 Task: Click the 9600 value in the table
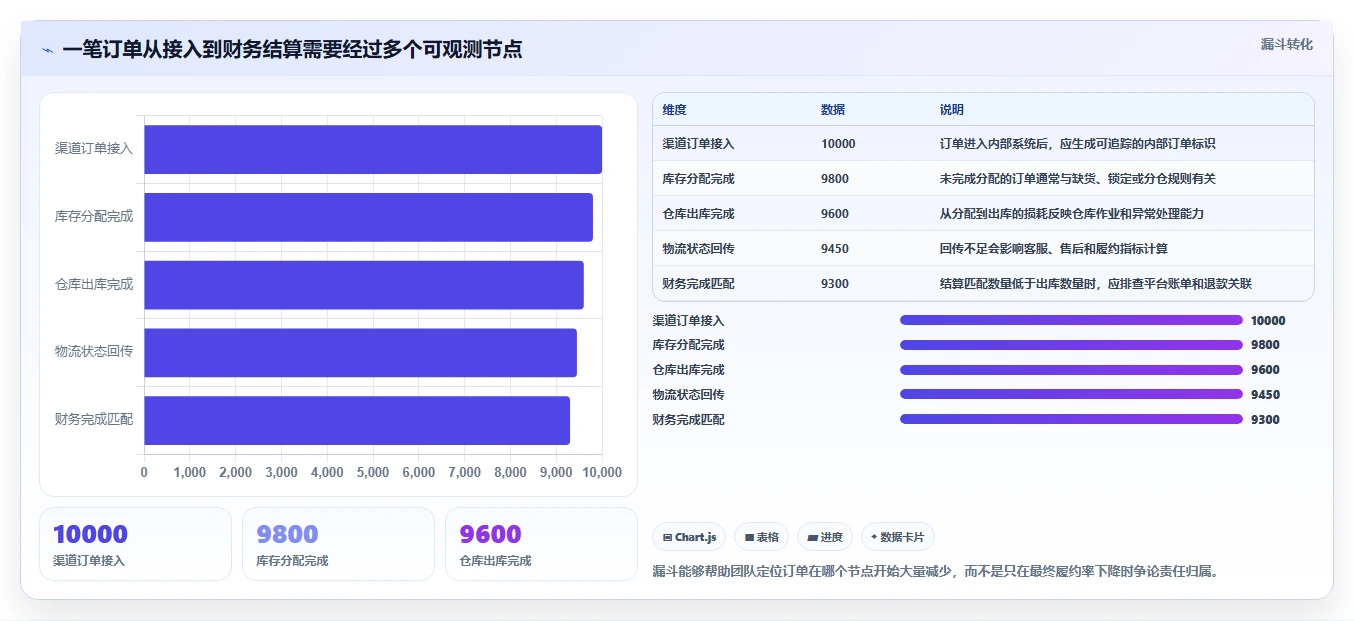point(835,214)
